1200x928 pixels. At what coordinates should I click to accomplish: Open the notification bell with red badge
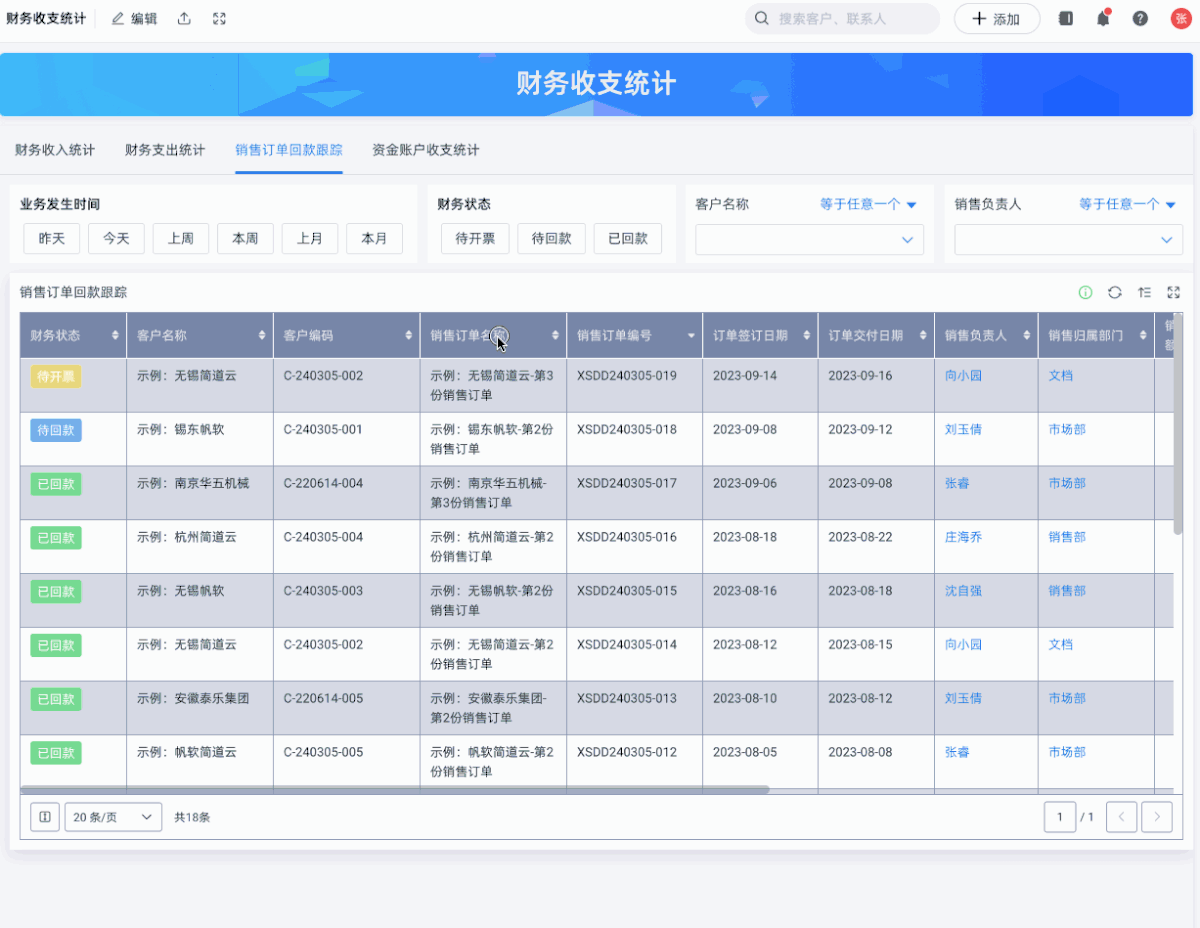[x=1102, y=18]
